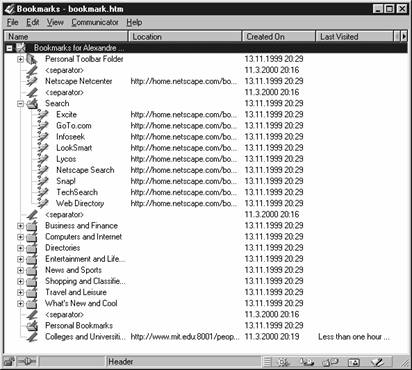This screenshot has height=370, width=412.
Task: Click the security lock icon in status bar
Action: point(9,361)
